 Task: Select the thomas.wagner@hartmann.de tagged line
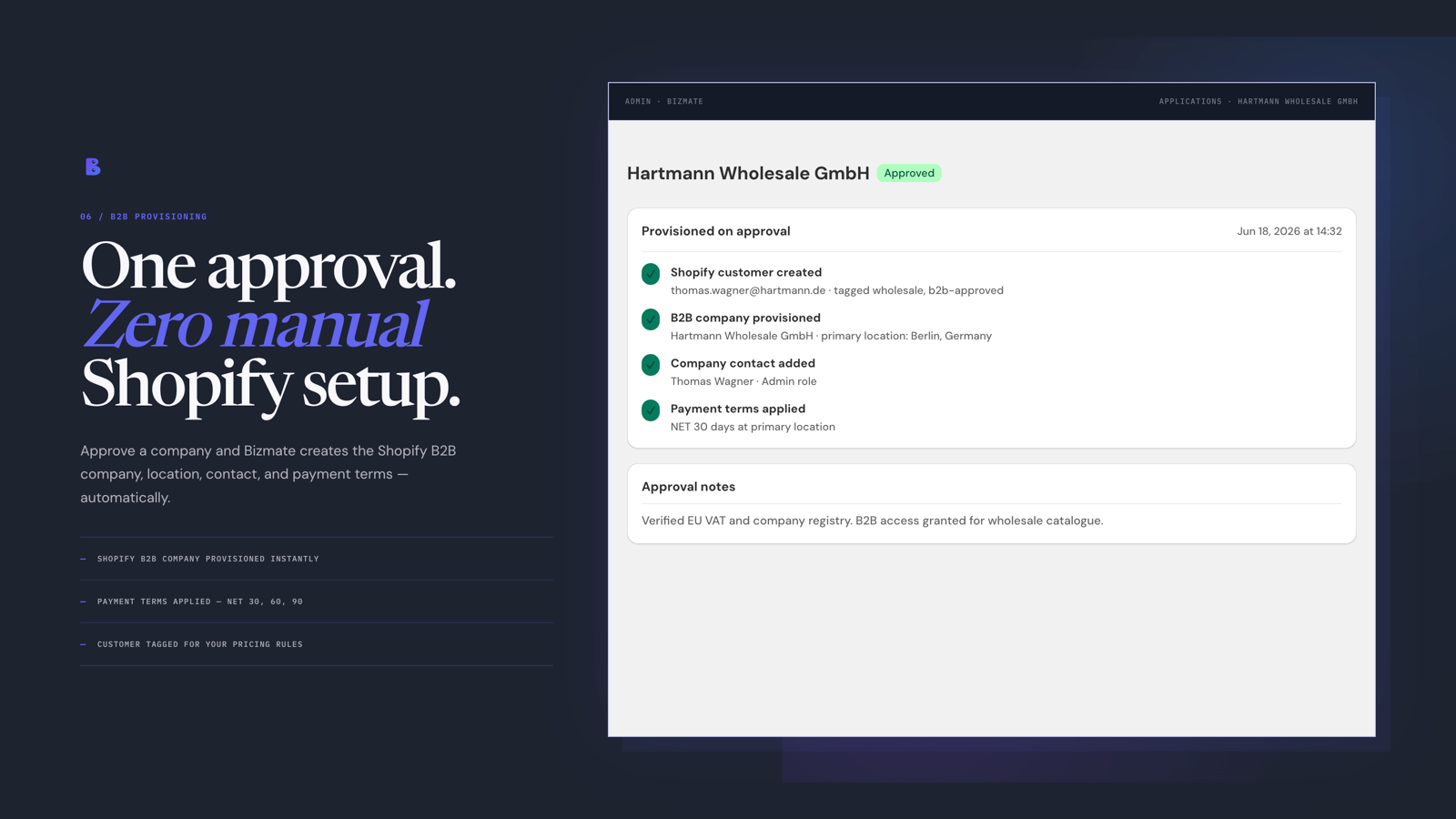click(837, 290)
